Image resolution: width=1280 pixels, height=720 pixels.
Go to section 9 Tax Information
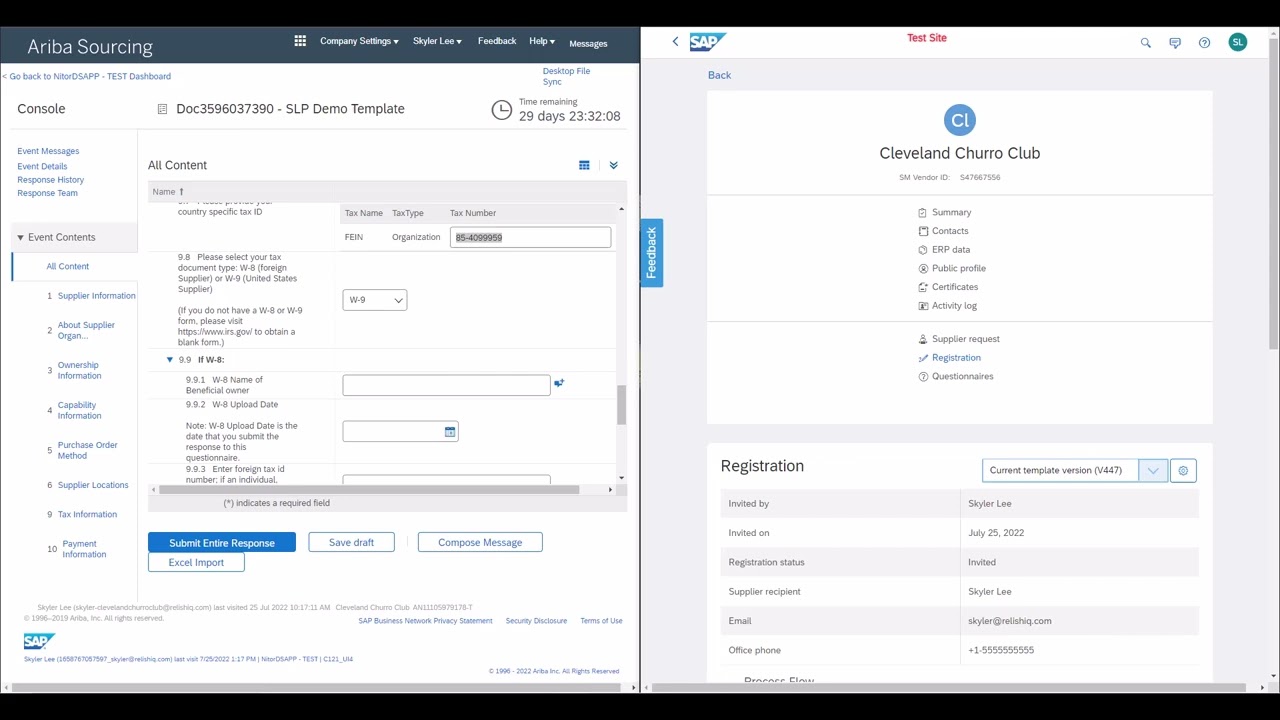coord(87,514)
